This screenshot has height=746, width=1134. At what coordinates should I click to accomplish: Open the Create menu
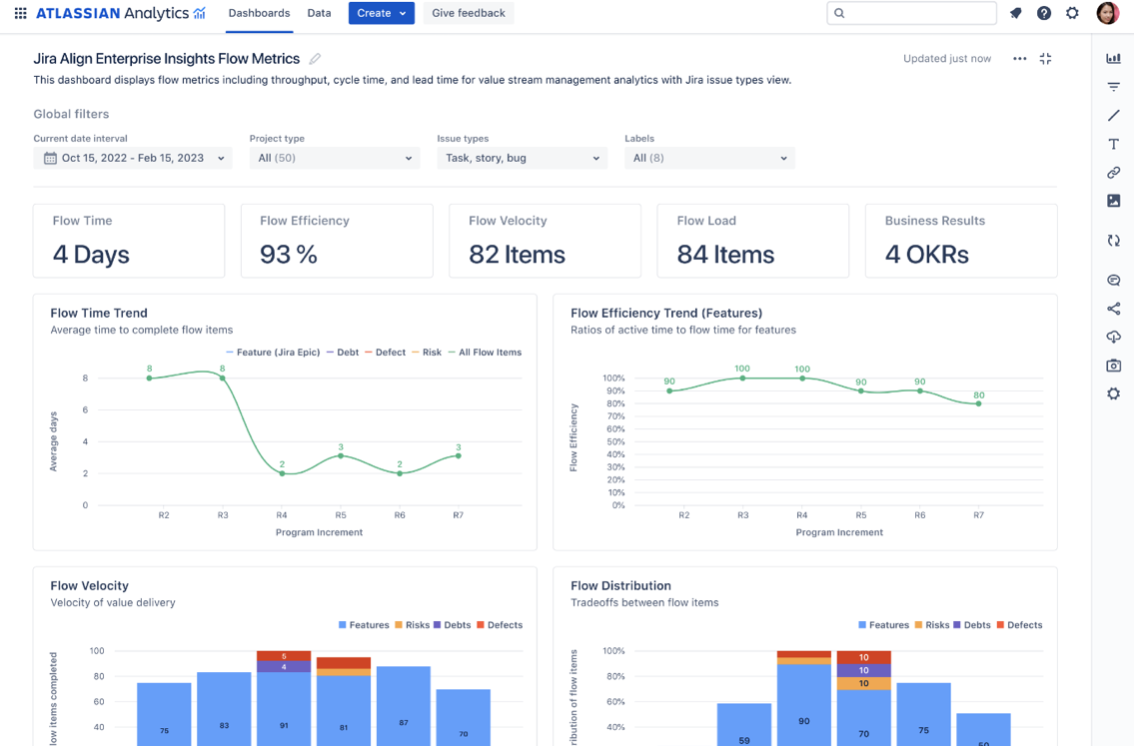pos(381,13)
